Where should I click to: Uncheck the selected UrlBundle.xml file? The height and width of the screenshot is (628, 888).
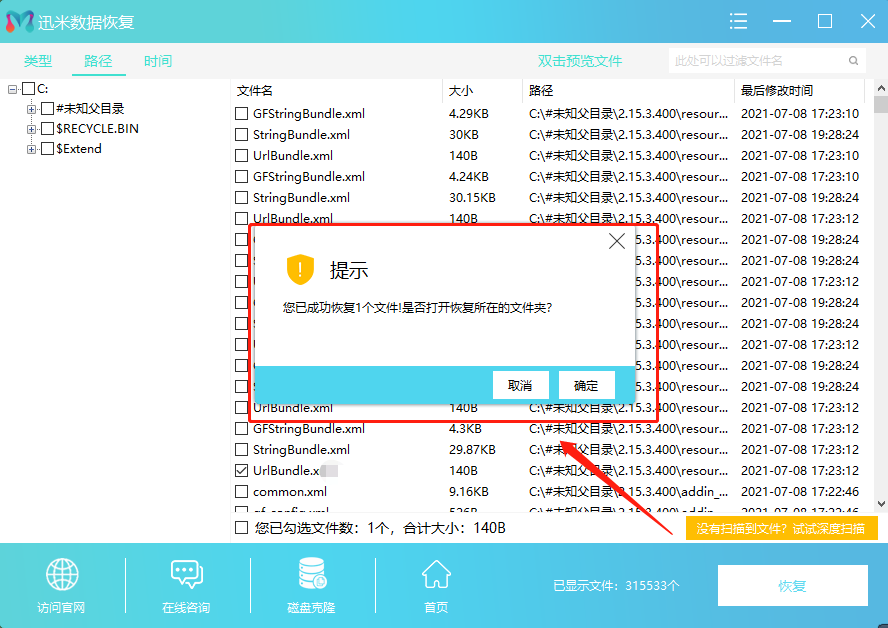point(241,470)
